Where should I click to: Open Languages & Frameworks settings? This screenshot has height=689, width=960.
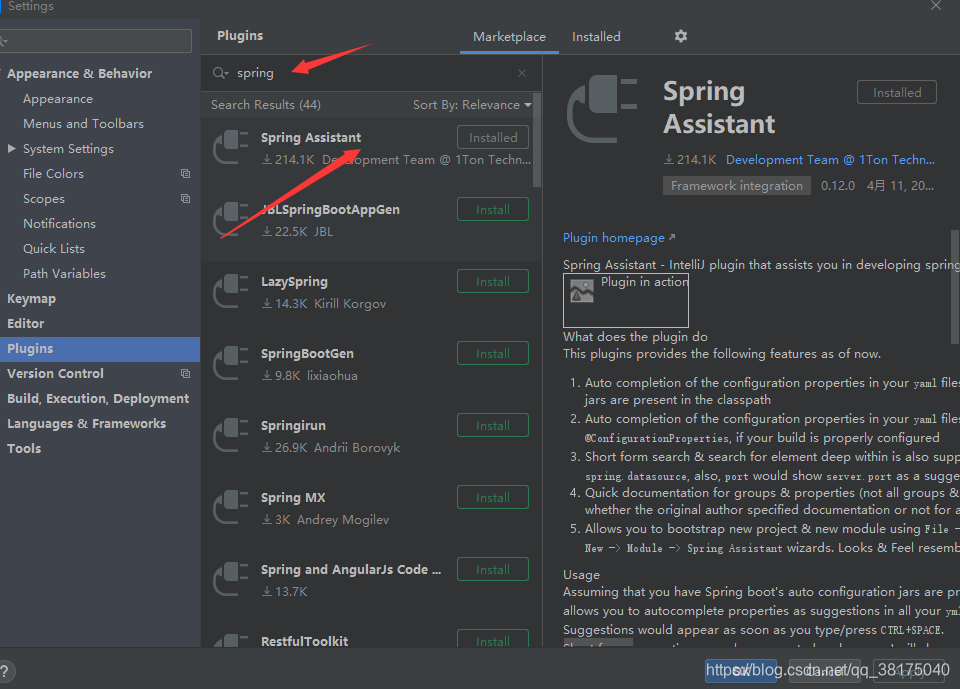pos(86,424)
